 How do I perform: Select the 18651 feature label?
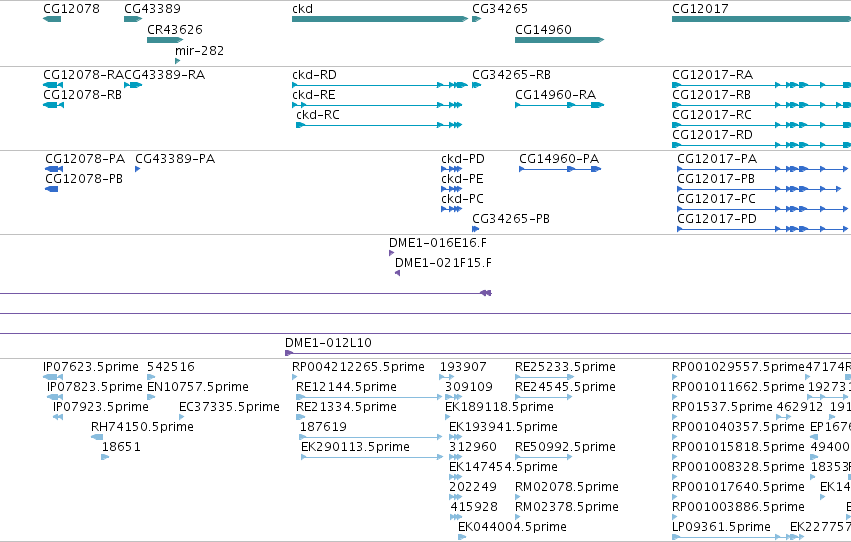click(121, 448)
